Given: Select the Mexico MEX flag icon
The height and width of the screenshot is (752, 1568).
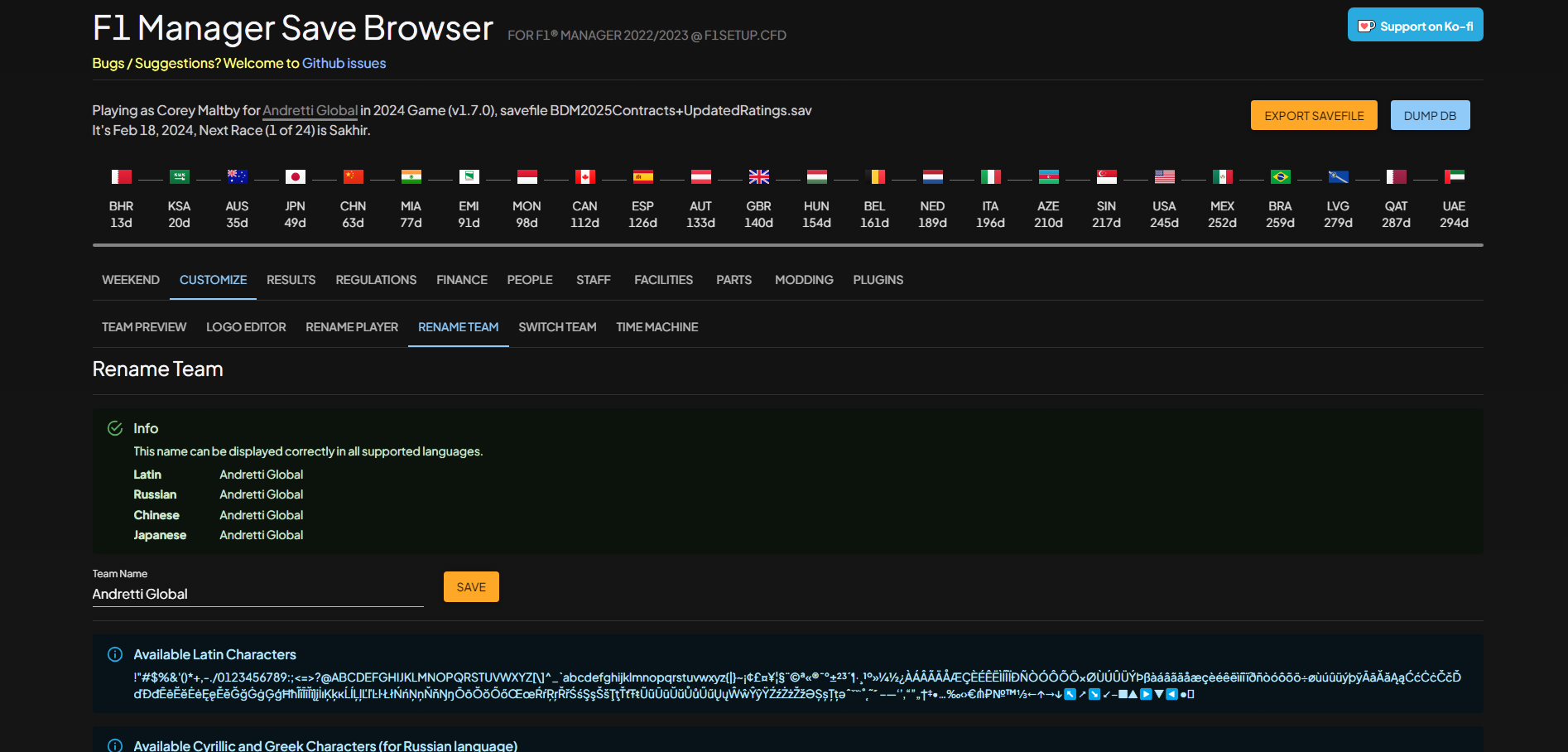Looking at the screenshot, I should [1222, 176].
